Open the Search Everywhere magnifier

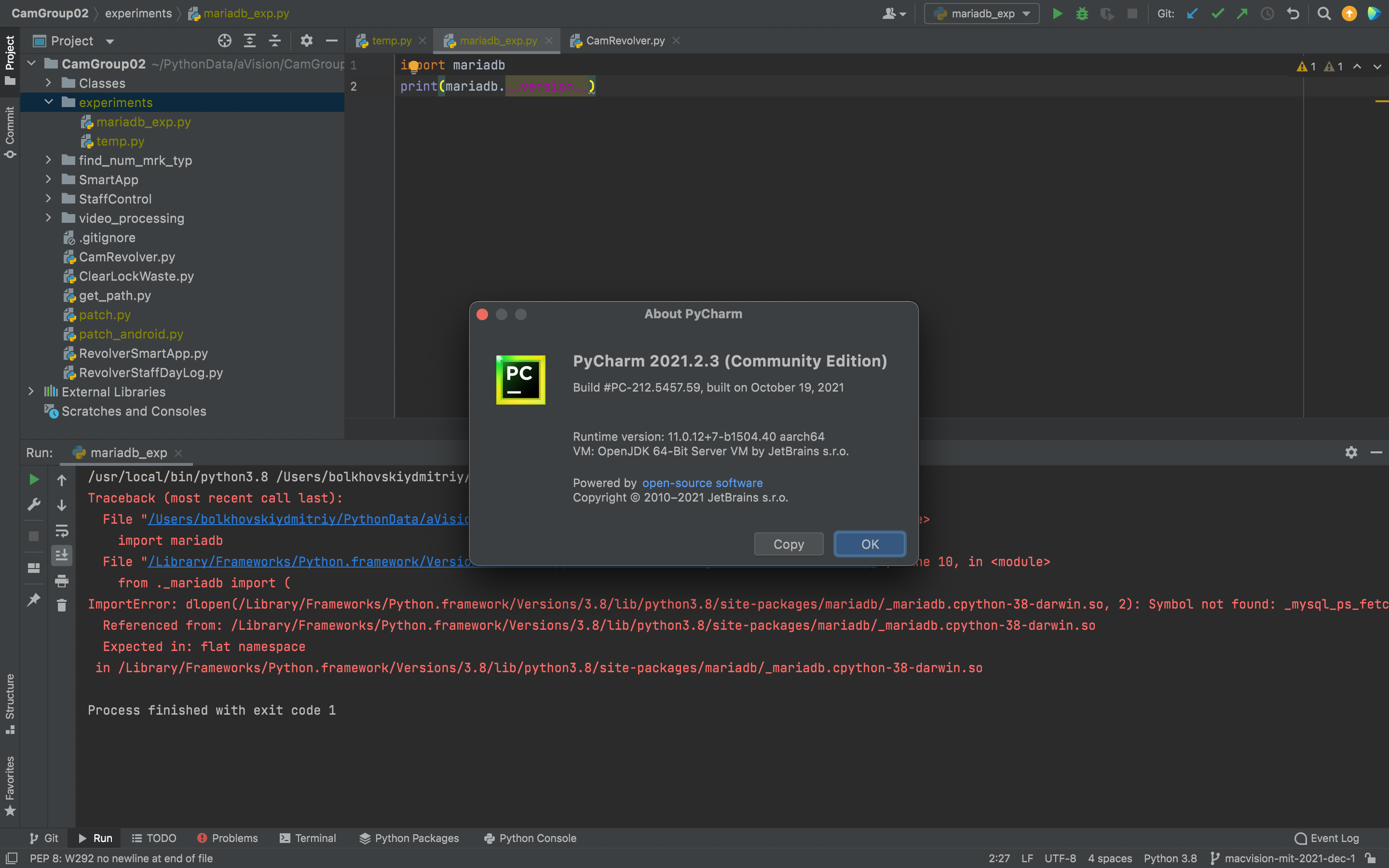click(x=1323, y=14)
